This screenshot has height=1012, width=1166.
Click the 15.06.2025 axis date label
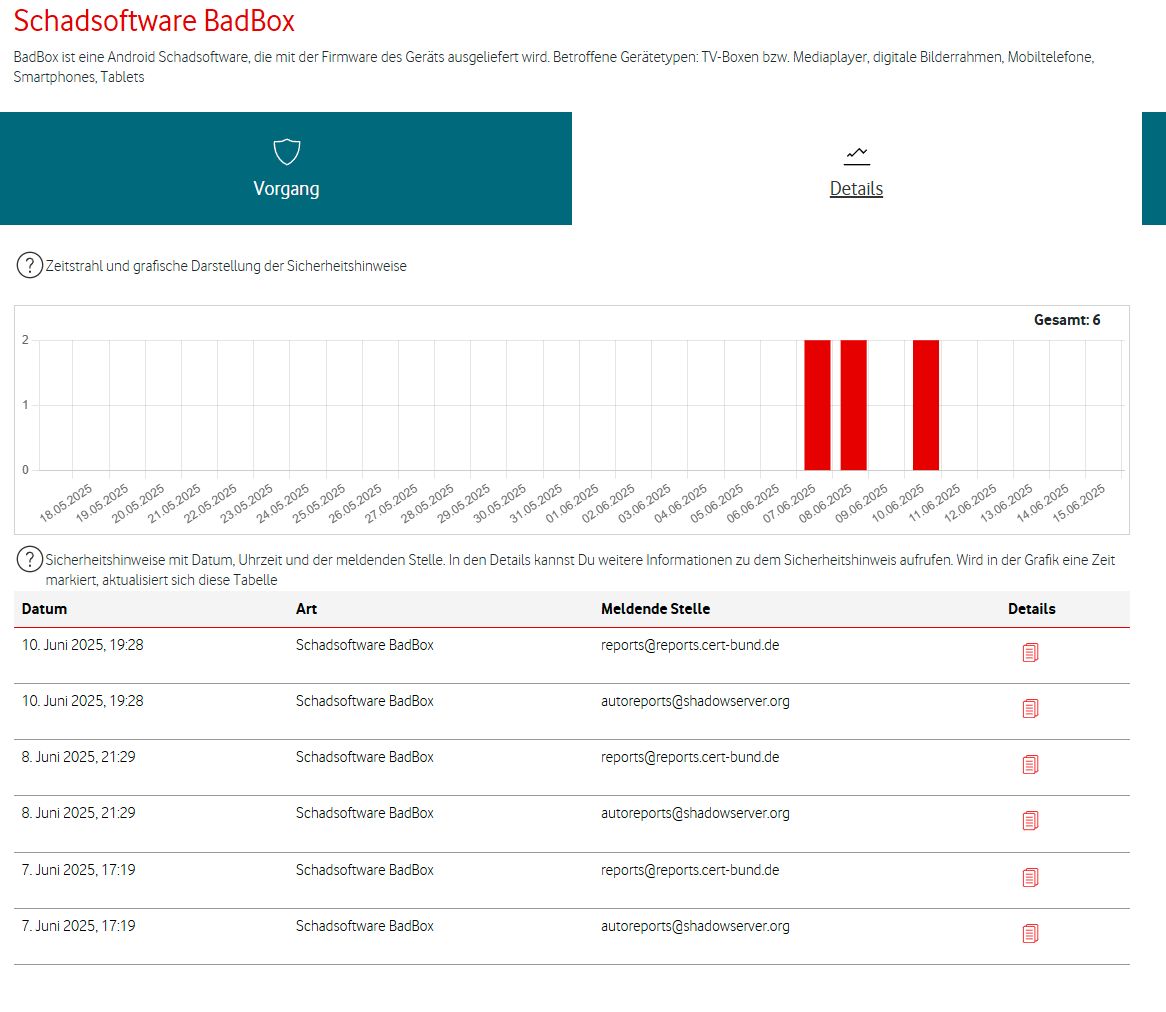(1079, 503)
